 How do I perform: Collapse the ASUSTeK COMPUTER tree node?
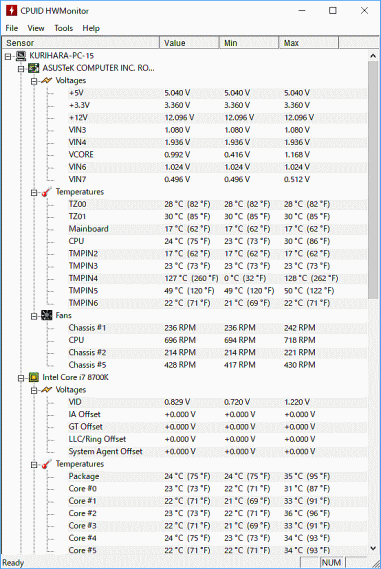(x=21, y=69)
